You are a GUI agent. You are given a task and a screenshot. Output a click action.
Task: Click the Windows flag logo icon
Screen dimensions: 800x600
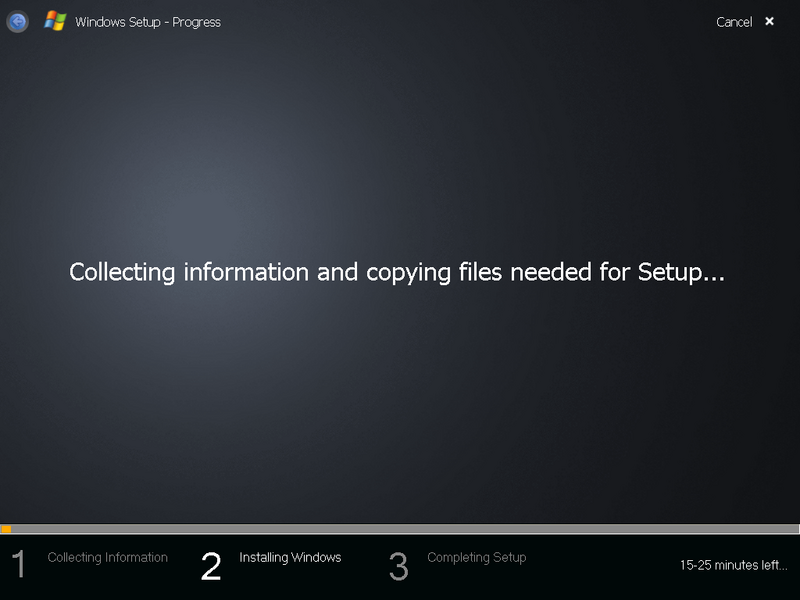pos(55,21)
